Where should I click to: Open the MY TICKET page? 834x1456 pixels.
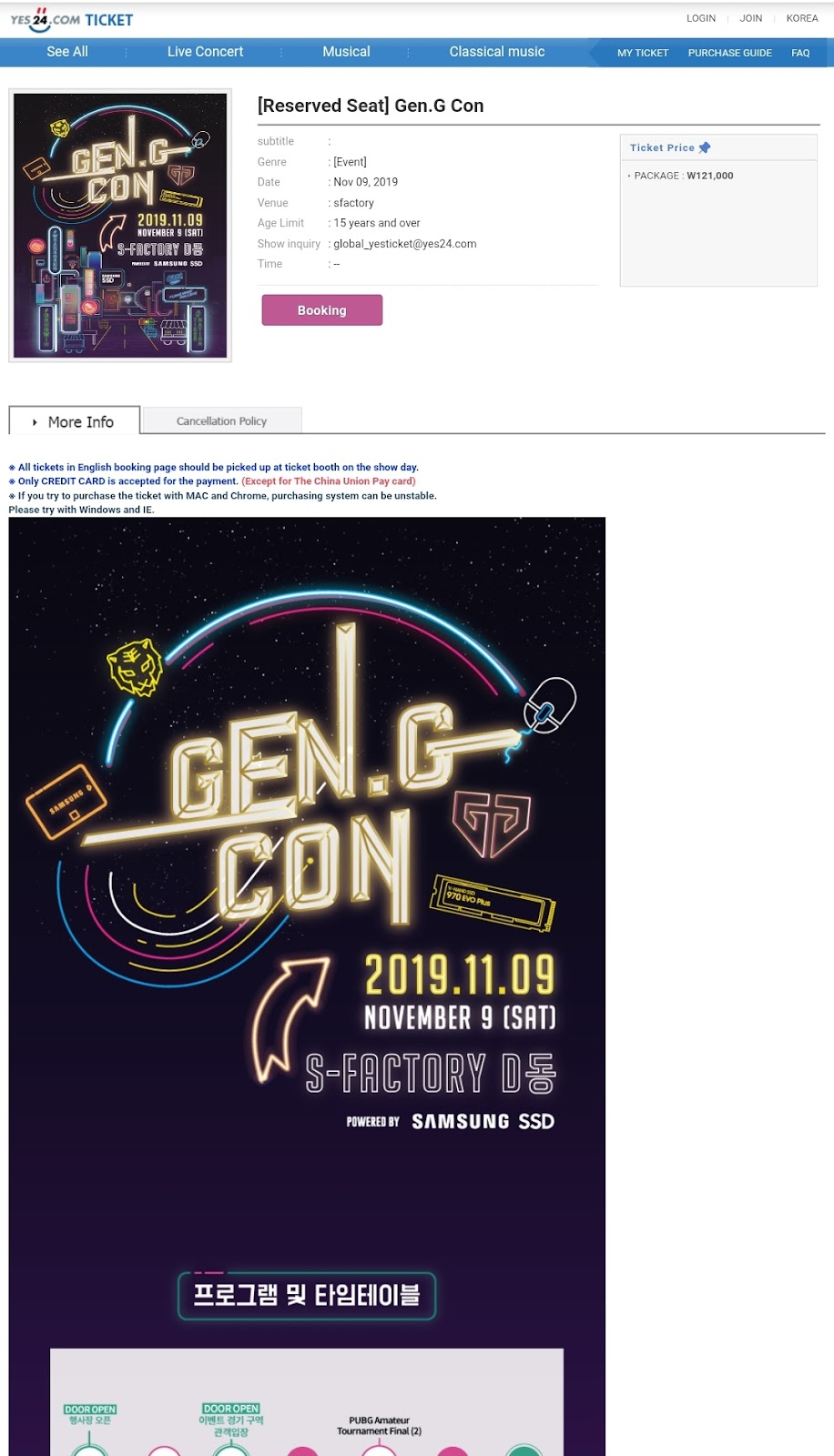pyautogui.click(x=643, y=53)
